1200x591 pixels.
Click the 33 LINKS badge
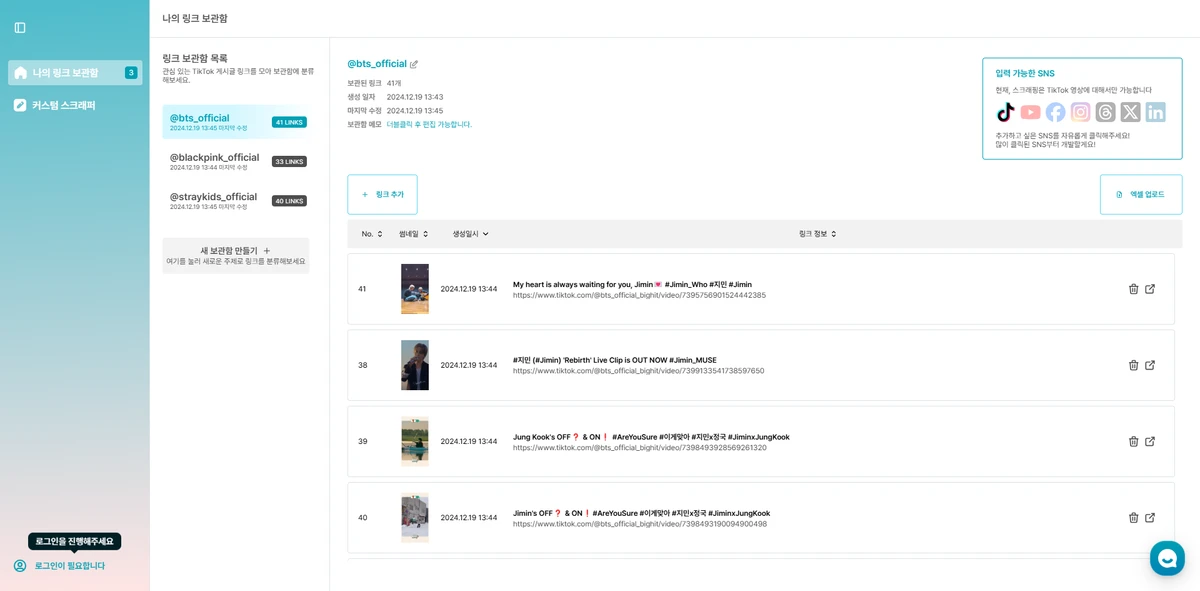(x=289, y=161)
